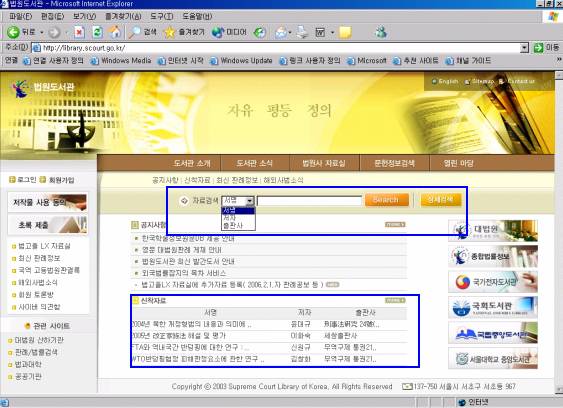Open the 법원사 자료실 navigation tab
This screenshot has width=563, height=408.
(x=324, y=163)
